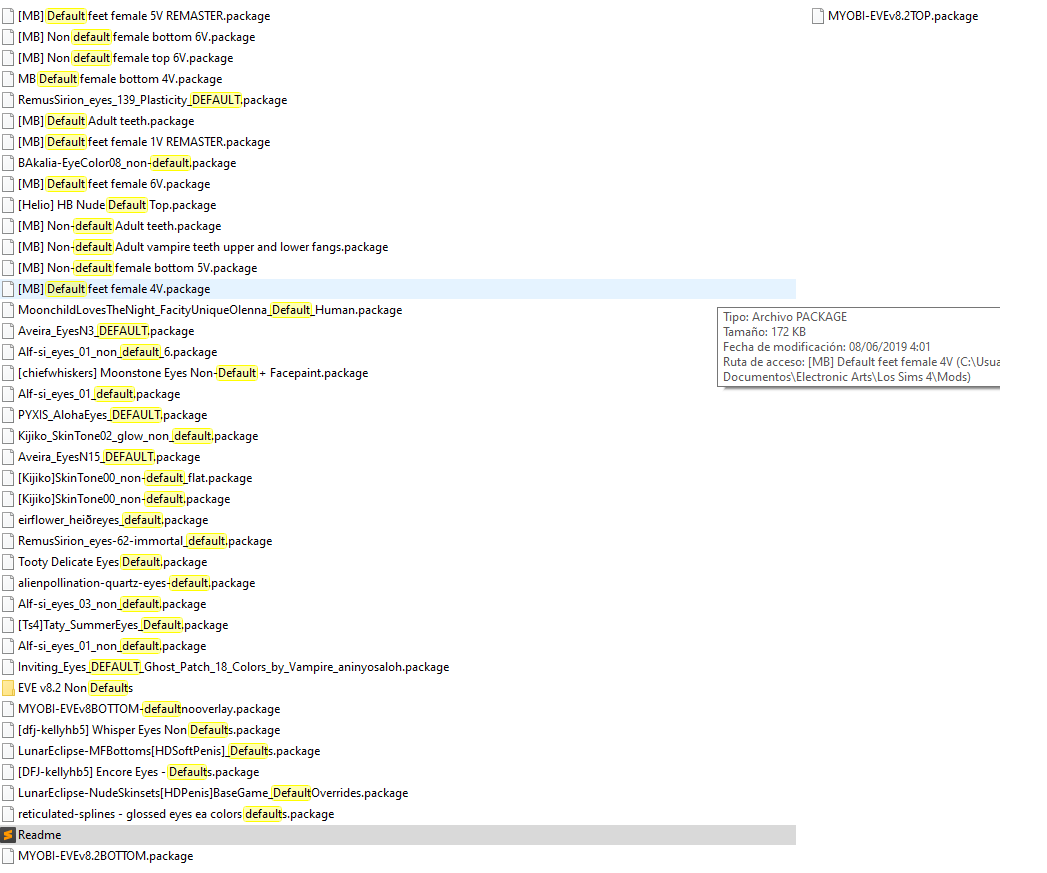Select [dfj-kellyhb5] Whisper Eyes Non Defaults.package
Image resolution: width=1047 pixels, height=873 pixels.
point(149,730)
